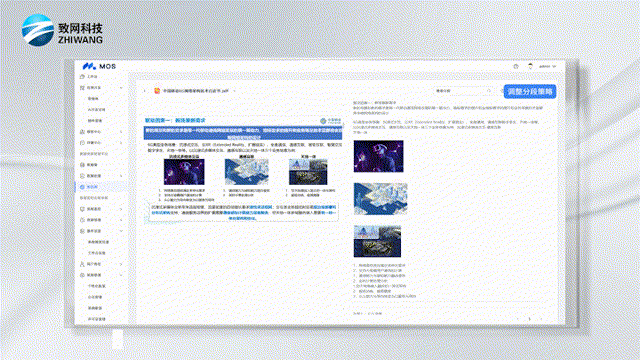Open the purple VR thumbnail in the right panel
Viewport: 640px width, 360px height.
(x=378, y=156)
